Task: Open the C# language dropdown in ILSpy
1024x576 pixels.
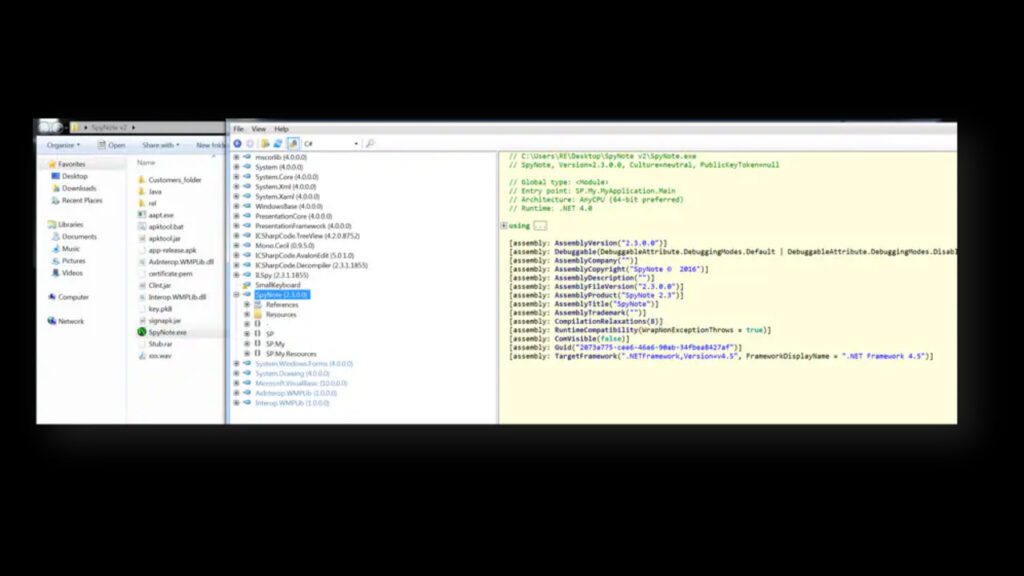Action: (x=330, y=144)
